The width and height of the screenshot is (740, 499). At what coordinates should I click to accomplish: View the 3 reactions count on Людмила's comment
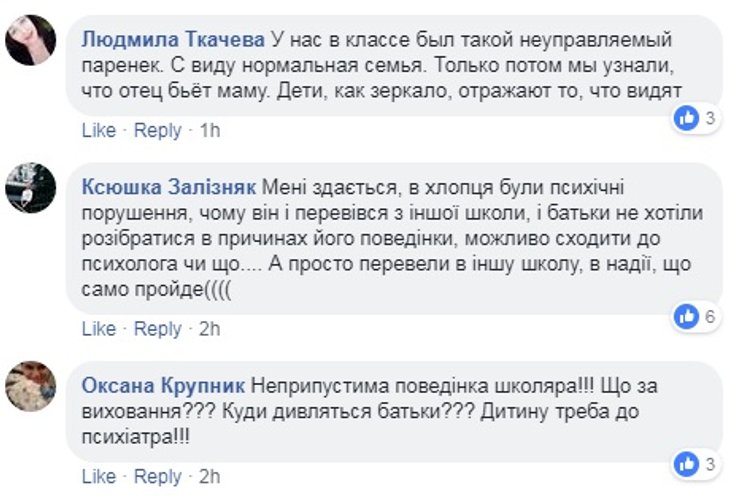[710, 118]
